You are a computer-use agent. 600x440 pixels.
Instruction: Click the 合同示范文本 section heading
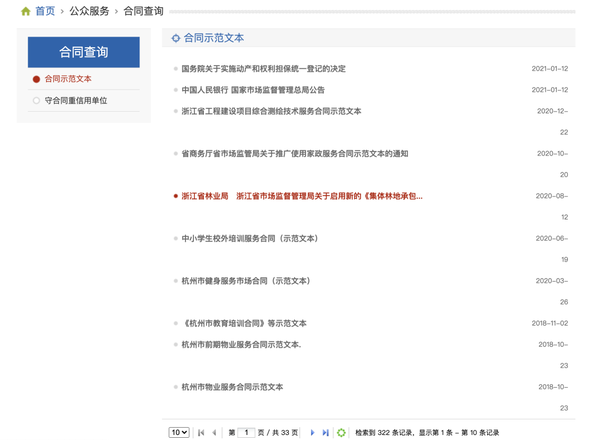[214, 38]
